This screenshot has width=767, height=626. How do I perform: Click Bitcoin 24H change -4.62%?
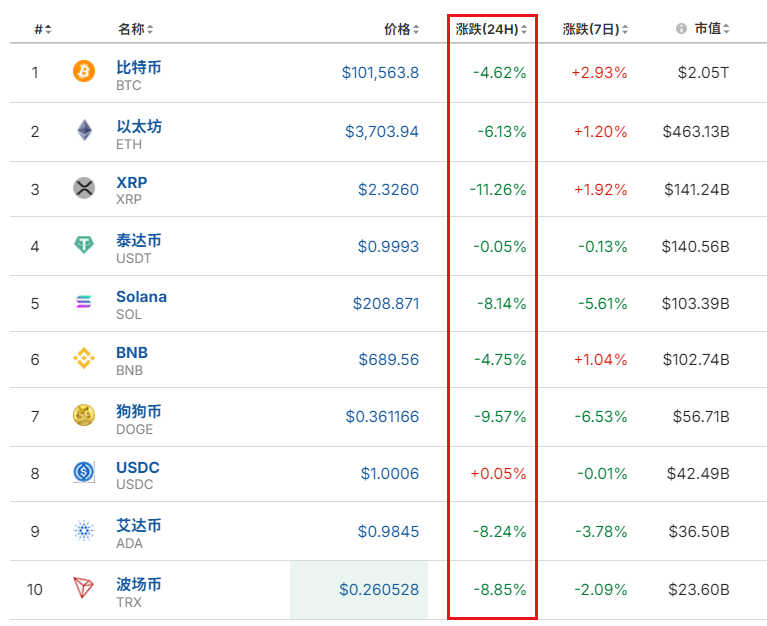(x=499, y=73)
